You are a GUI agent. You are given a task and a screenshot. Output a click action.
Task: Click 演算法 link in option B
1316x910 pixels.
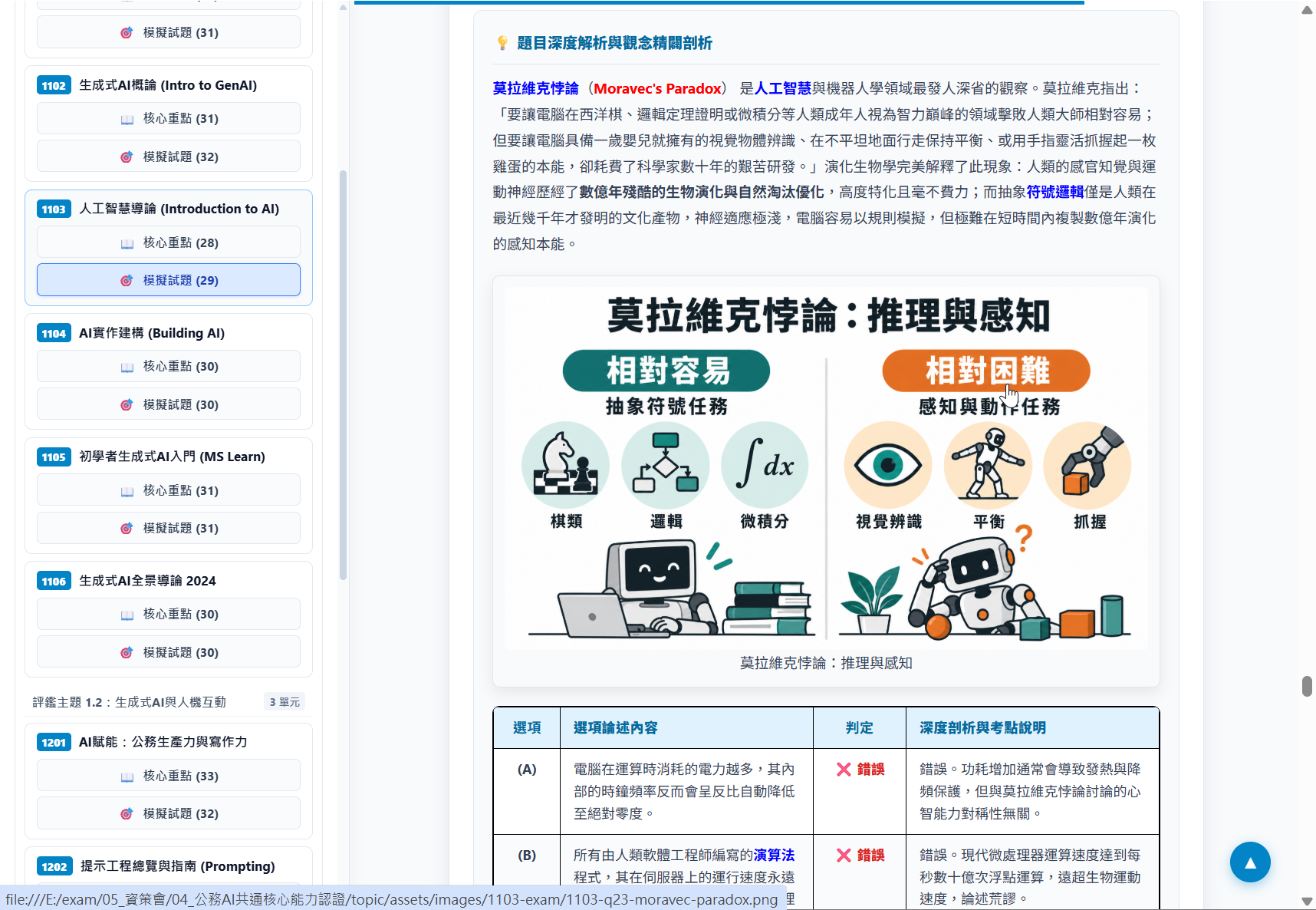774,855
